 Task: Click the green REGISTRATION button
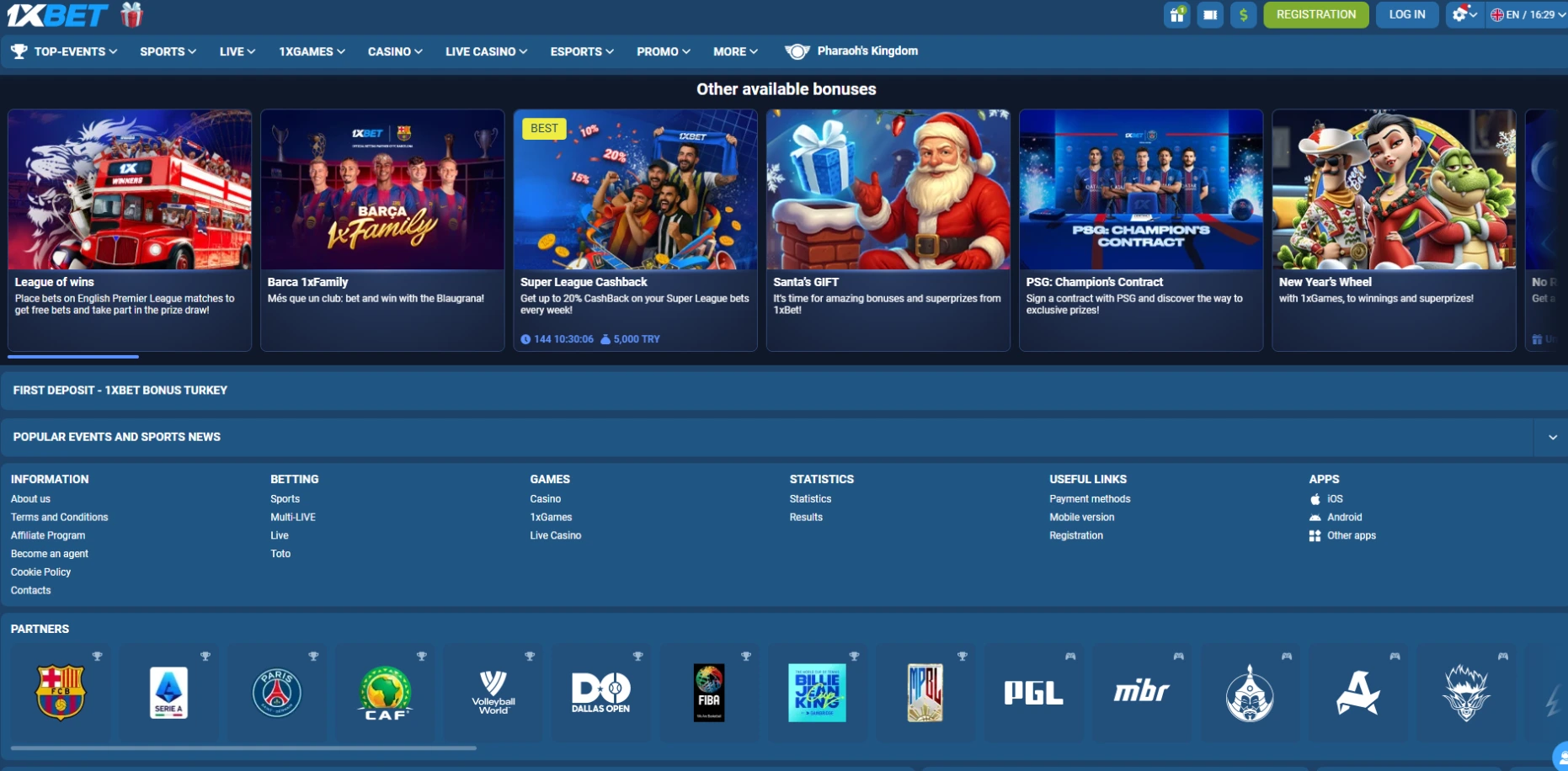tap(1315, 14)
